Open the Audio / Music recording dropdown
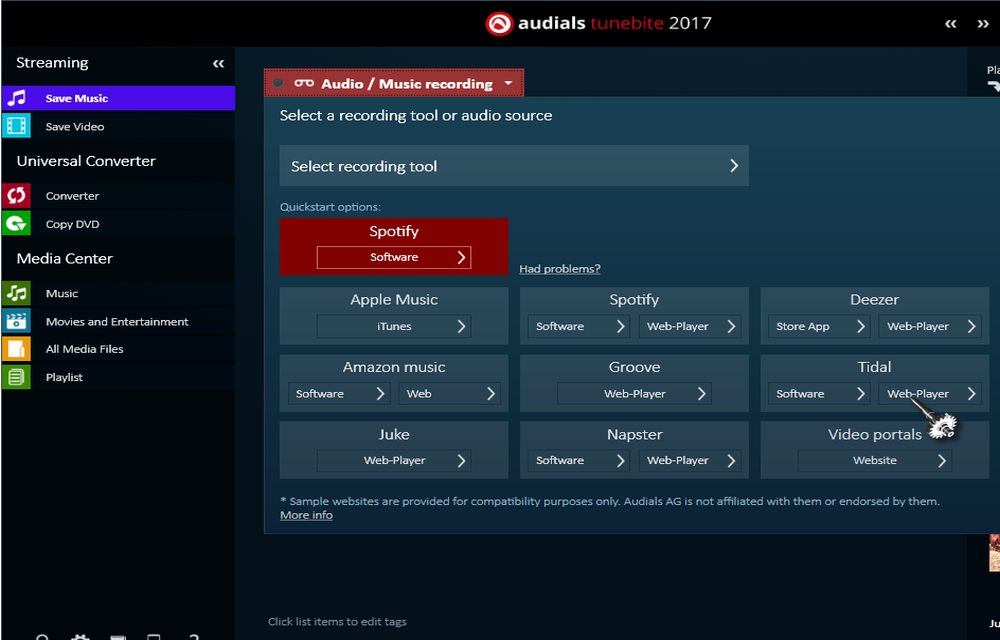 click(394, 83)
